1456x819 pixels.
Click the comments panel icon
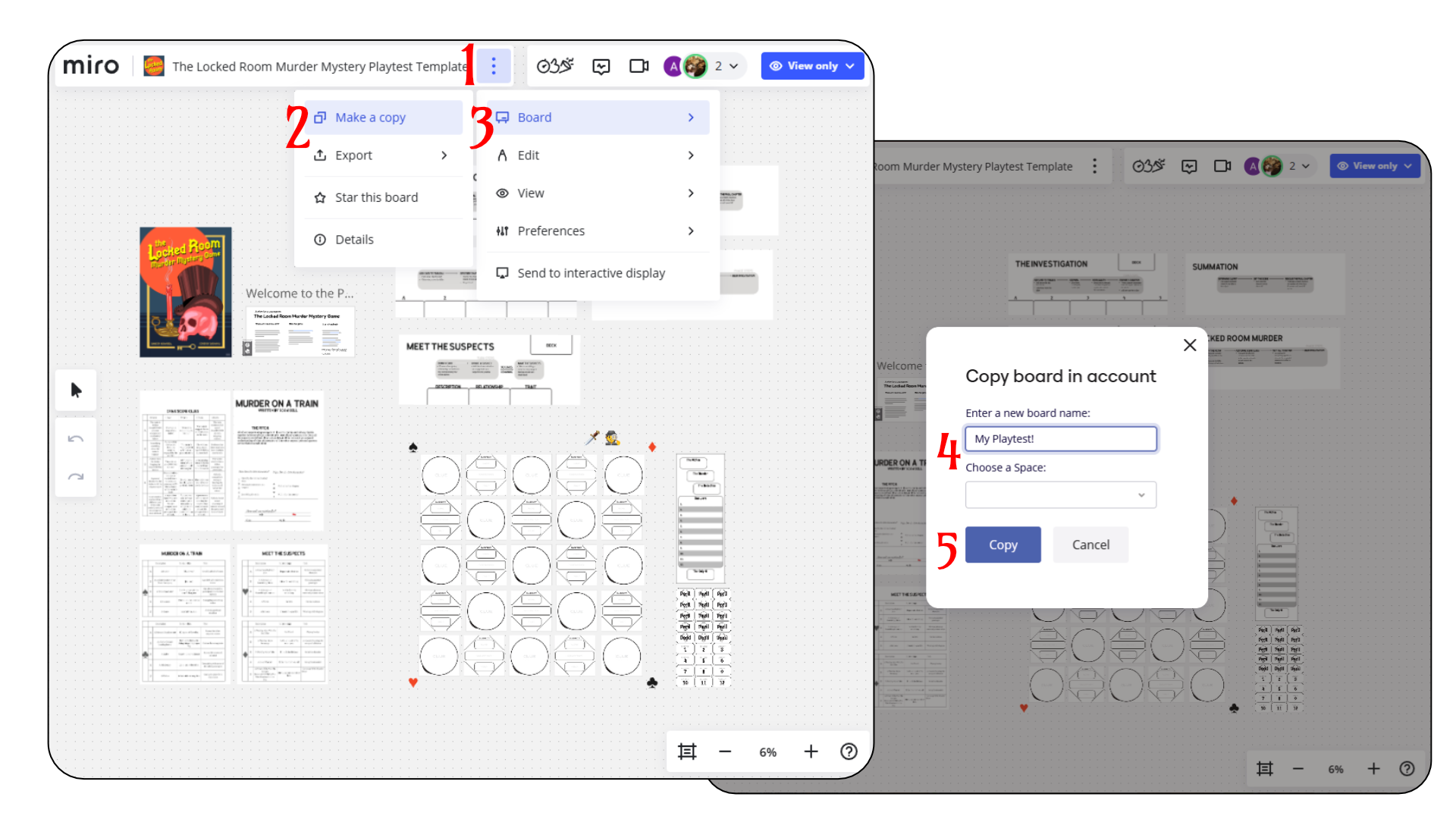coord(600,65)
